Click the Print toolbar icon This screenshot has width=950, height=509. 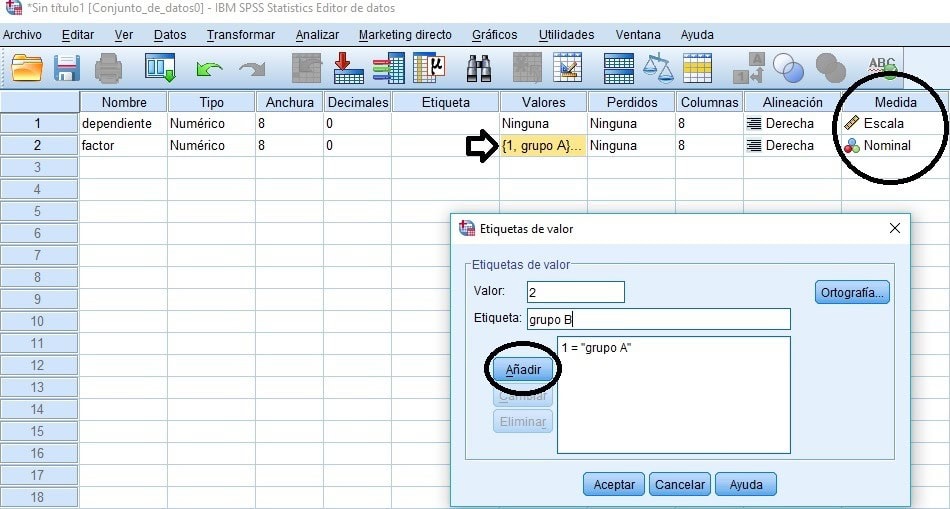[108, 68]
